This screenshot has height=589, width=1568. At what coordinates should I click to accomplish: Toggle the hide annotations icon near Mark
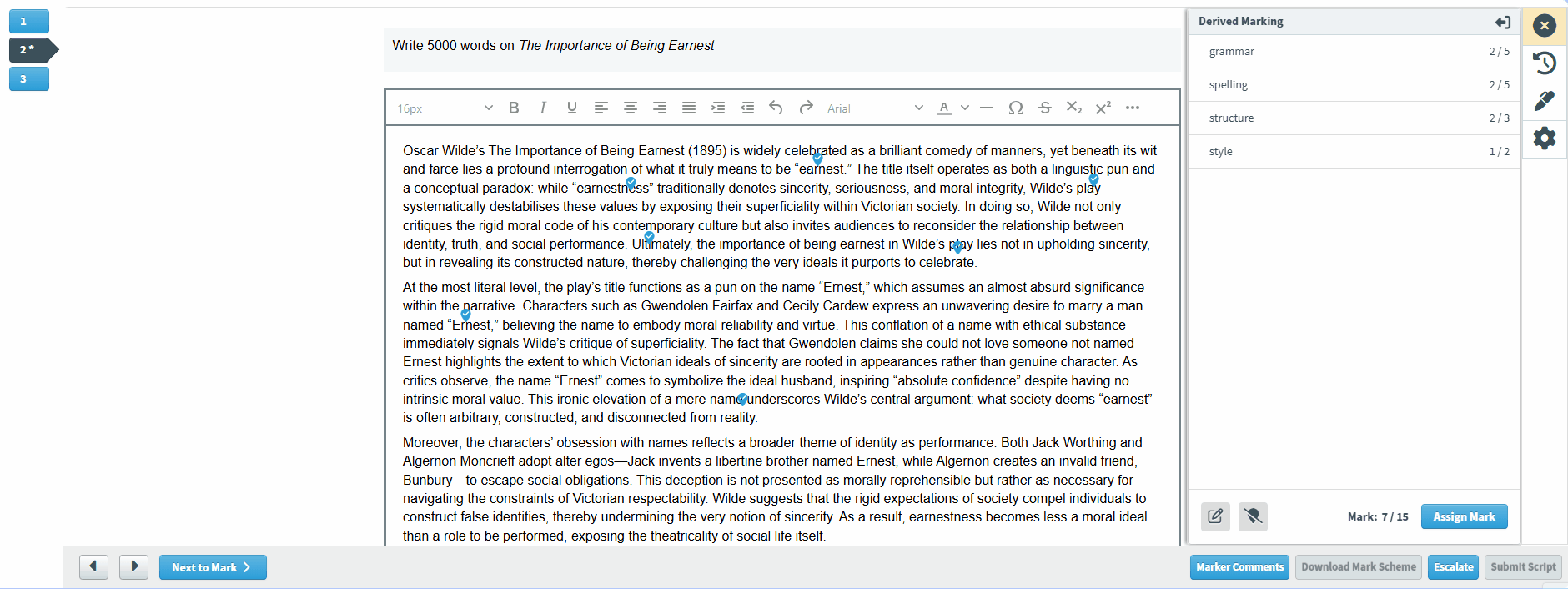[x=1253, y=516]
